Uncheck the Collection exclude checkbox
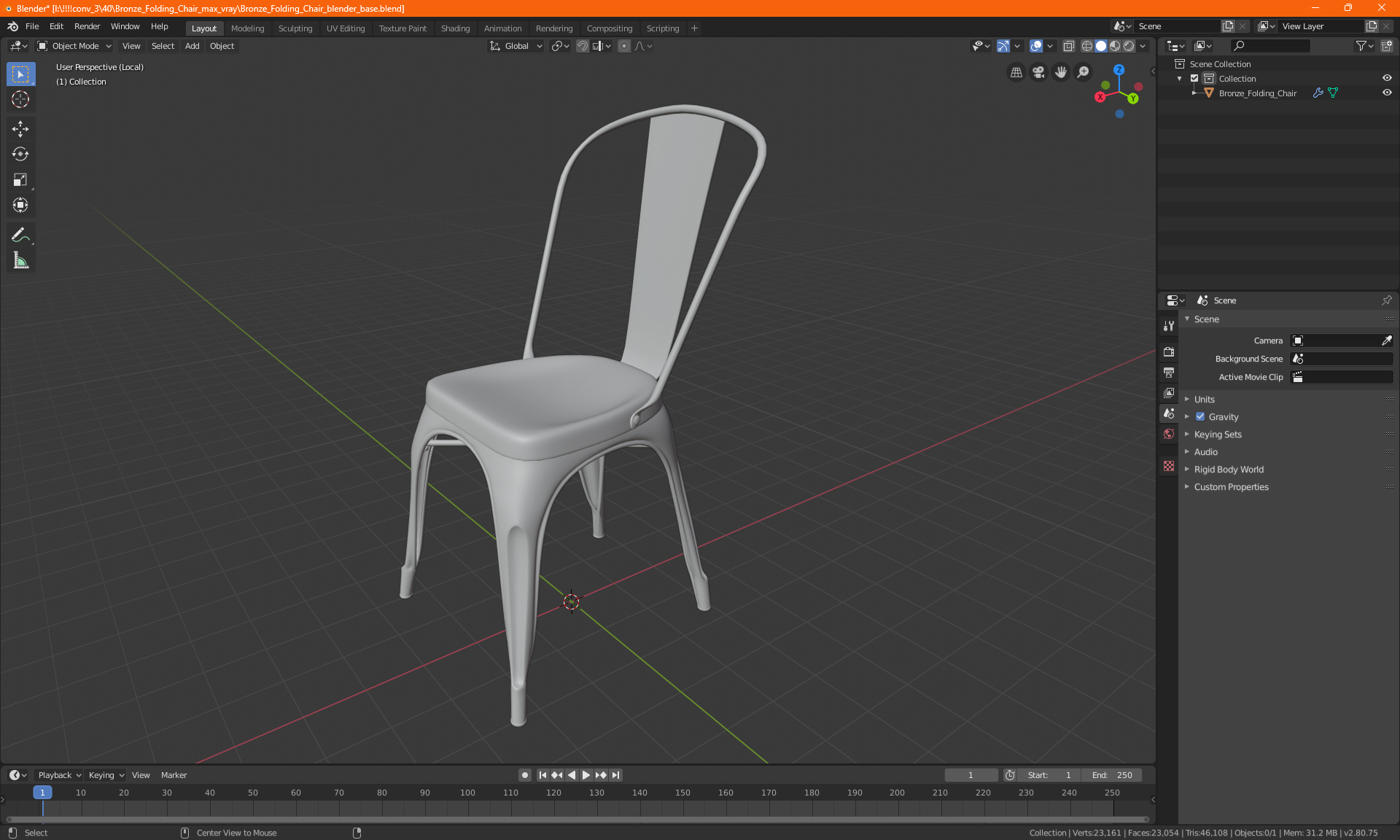 1194,78
